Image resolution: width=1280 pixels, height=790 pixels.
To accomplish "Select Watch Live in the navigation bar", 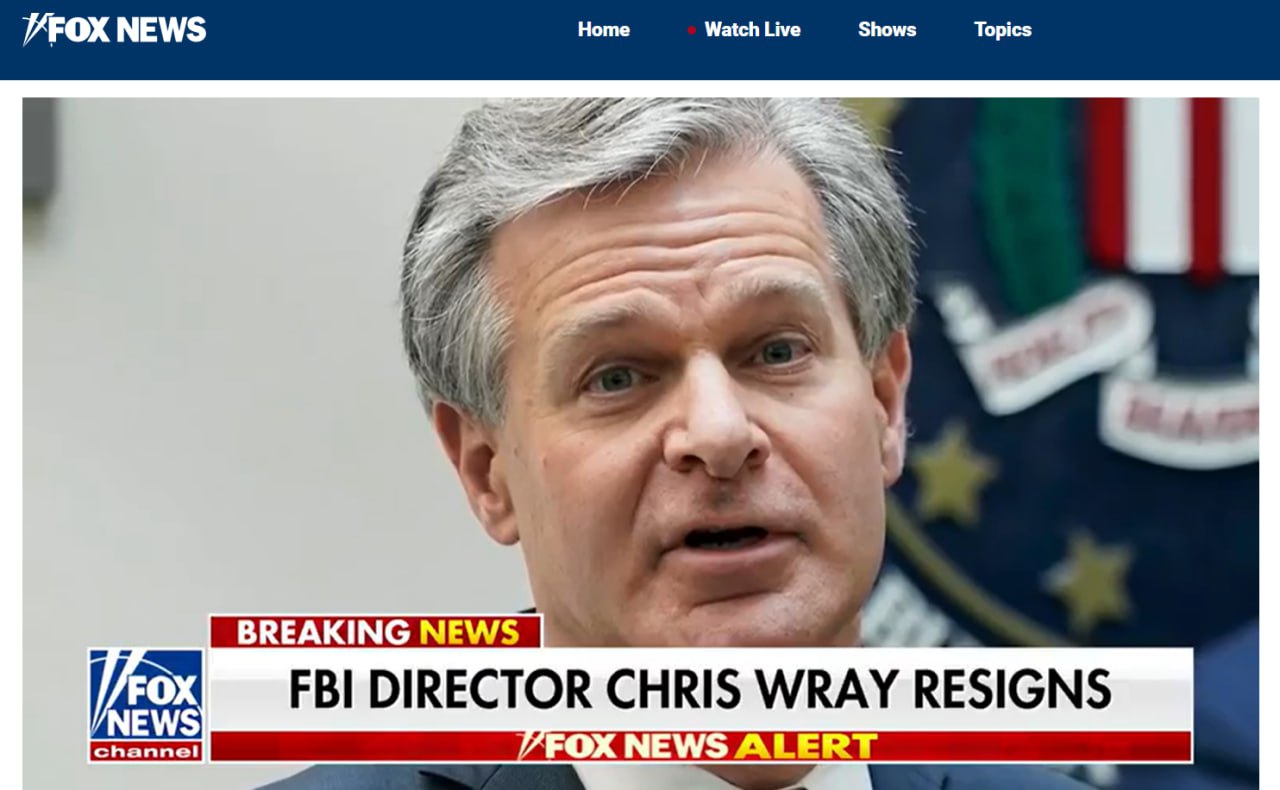I will [752, 30].
